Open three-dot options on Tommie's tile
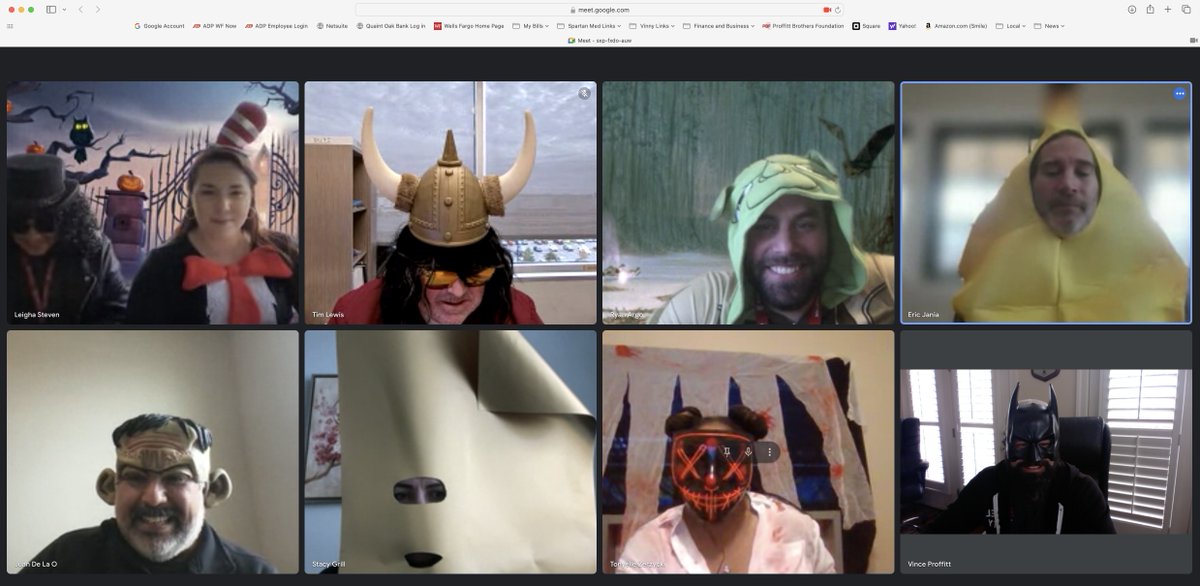1200x586 pixels. (768, 451)
